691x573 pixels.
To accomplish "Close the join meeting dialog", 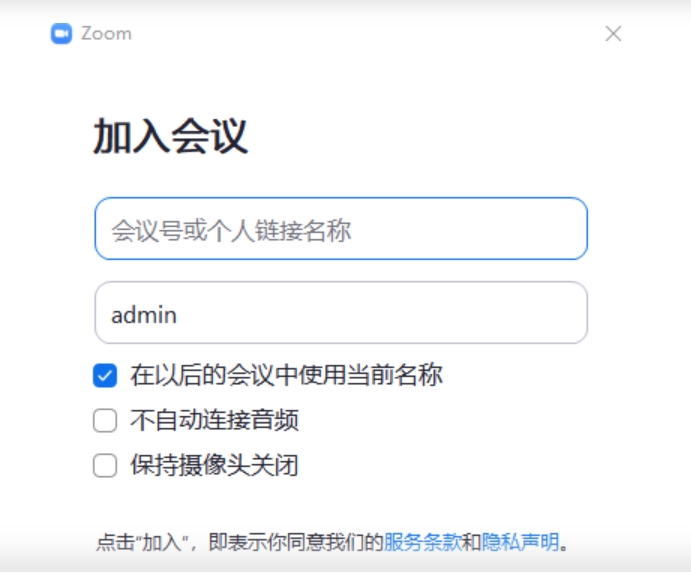I will click(x=613, y=33).
